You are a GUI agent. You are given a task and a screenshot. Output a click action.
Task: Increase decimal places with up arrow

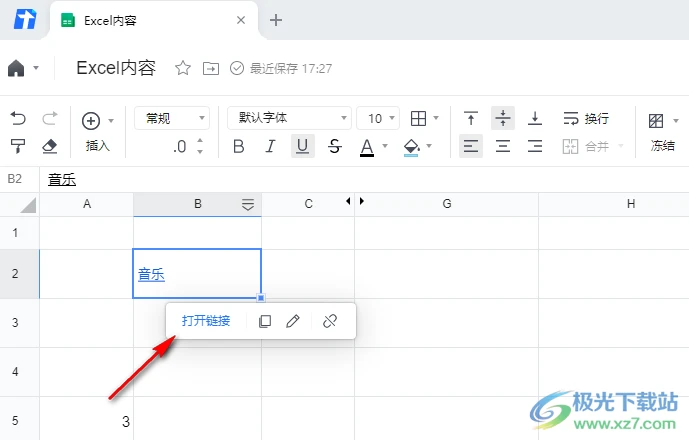pos(200,141)
